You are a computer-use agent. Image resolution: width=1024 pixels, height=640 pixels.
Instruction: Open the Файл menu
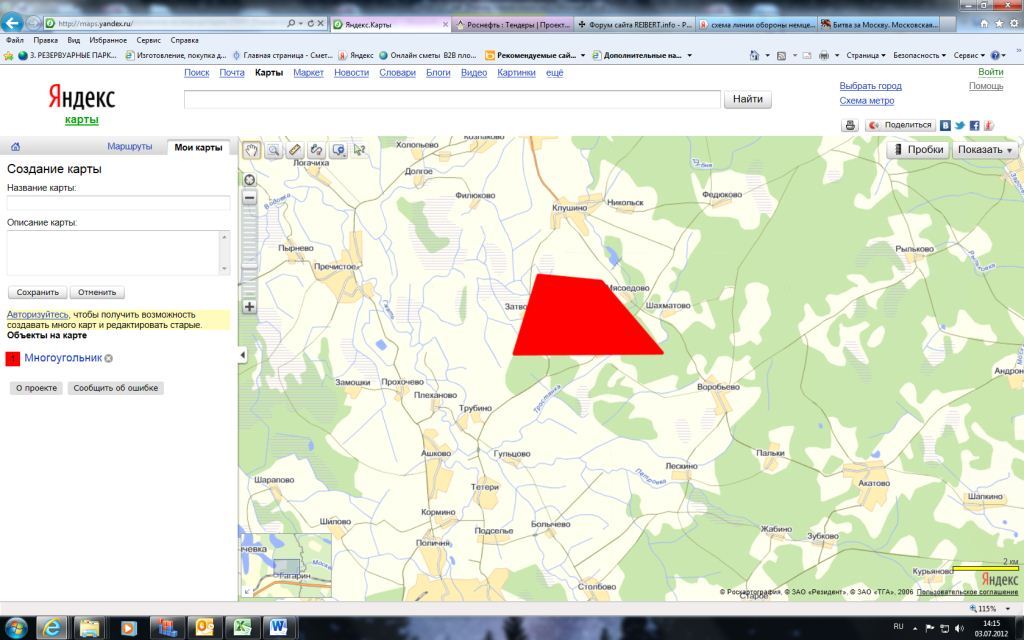click(14, 40)
